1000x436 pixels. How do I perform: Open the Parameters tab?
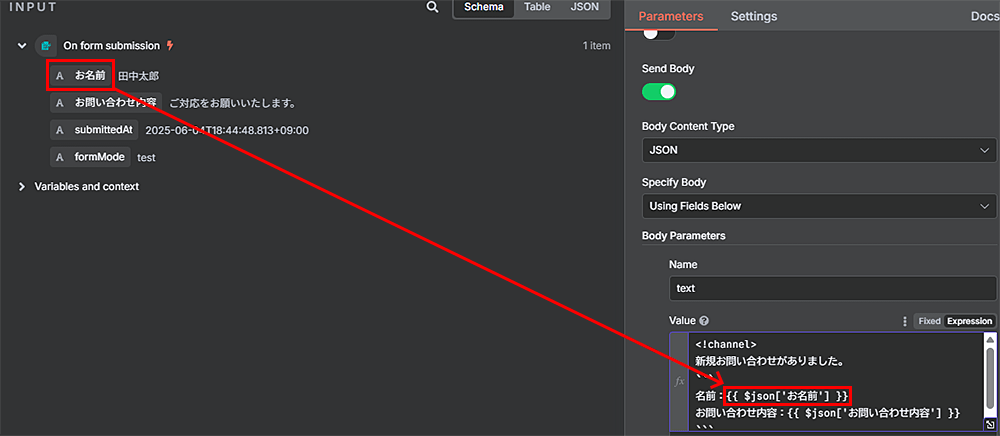point(671,17)
